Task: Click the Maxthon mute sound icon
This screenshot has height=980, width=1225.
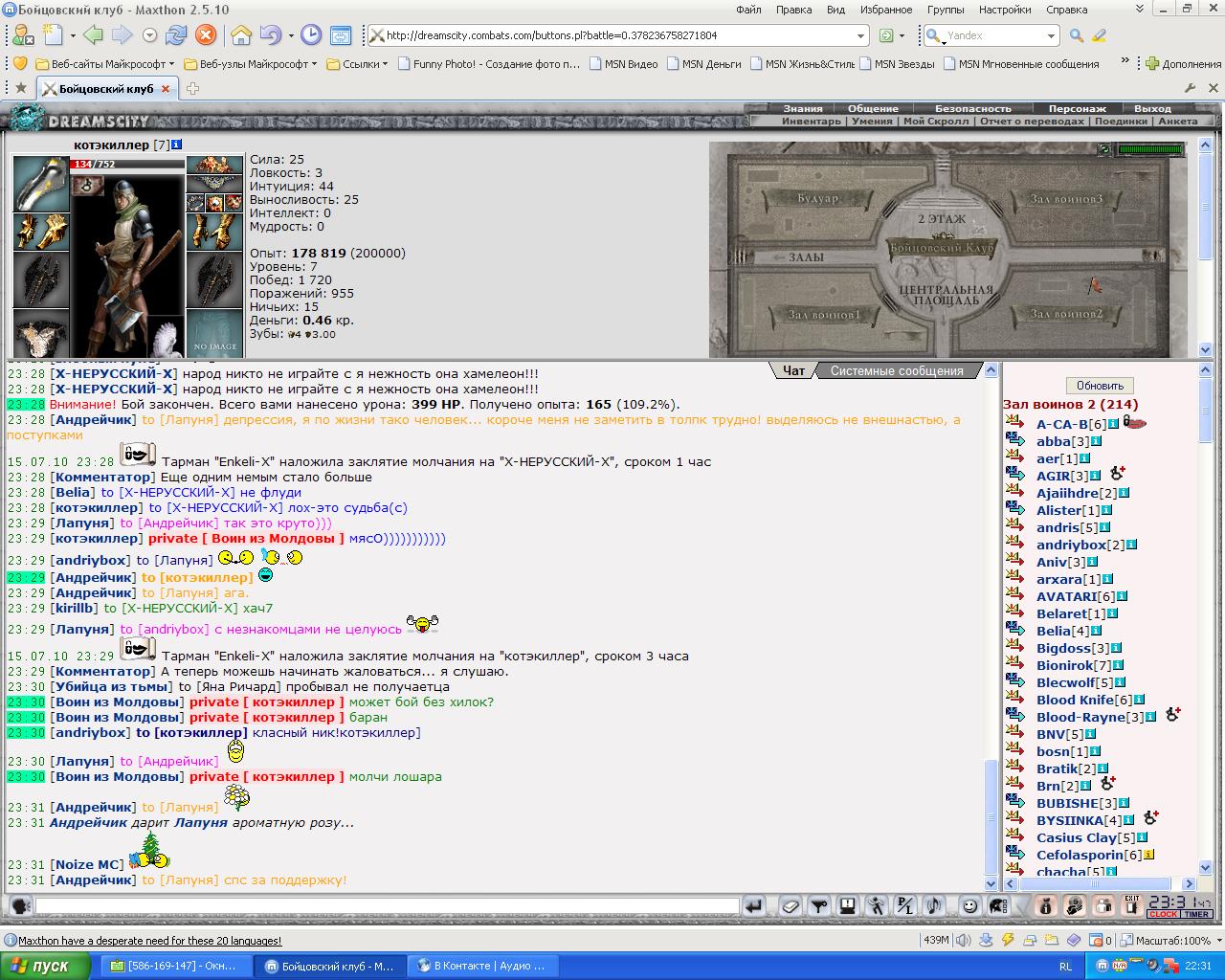Action: click(964, 940)
